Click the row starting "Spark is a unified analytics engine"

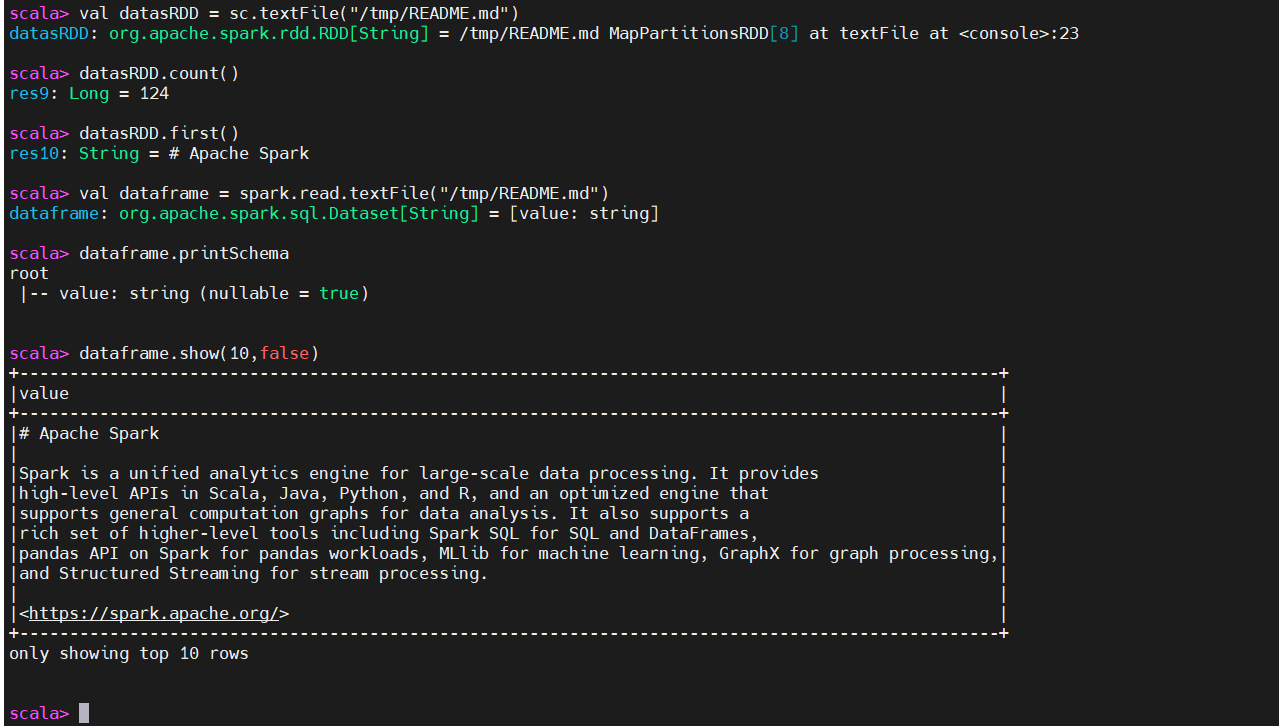coord(419,473)
